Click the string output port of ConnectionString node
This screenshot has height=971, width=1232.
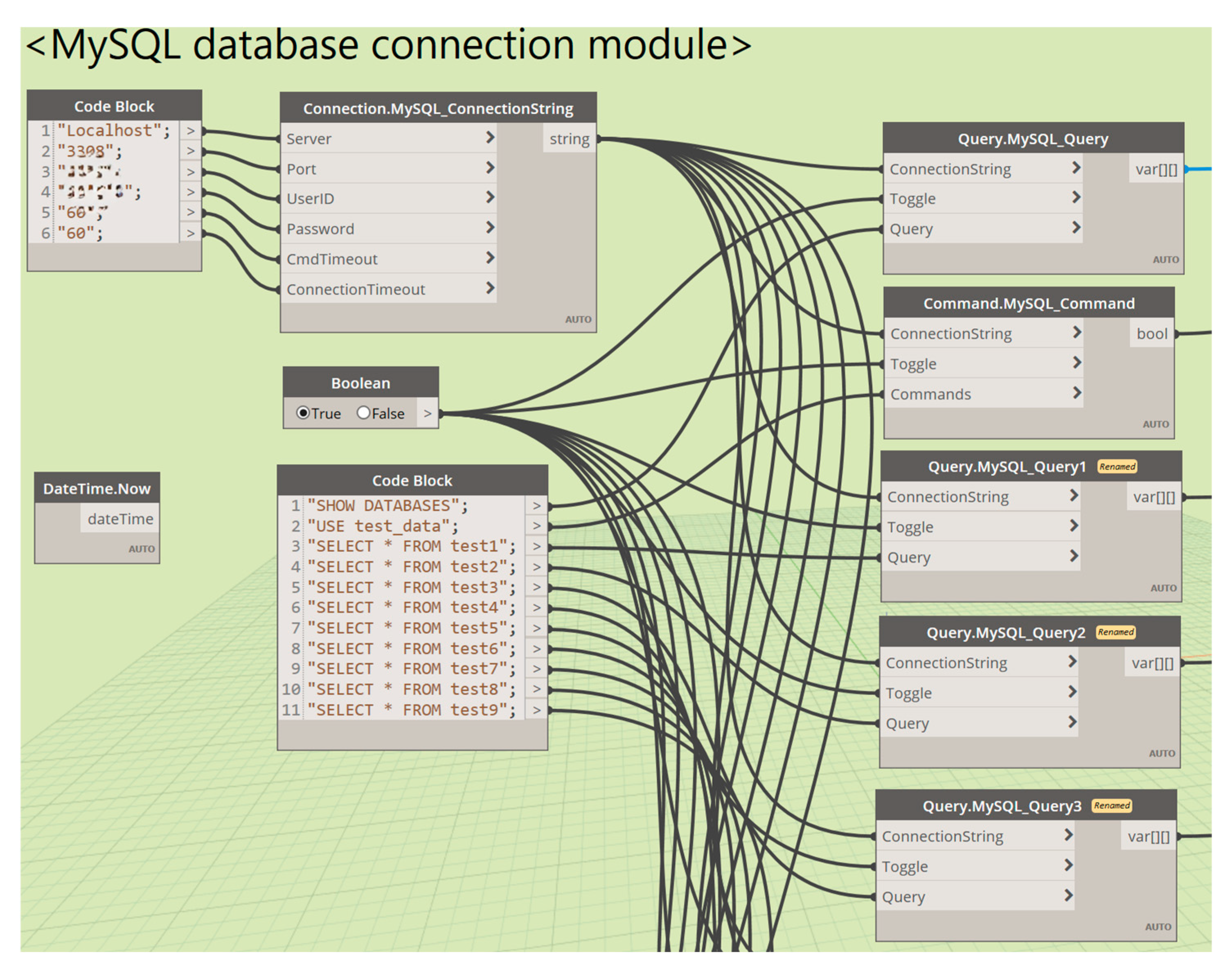coord(569,139)
